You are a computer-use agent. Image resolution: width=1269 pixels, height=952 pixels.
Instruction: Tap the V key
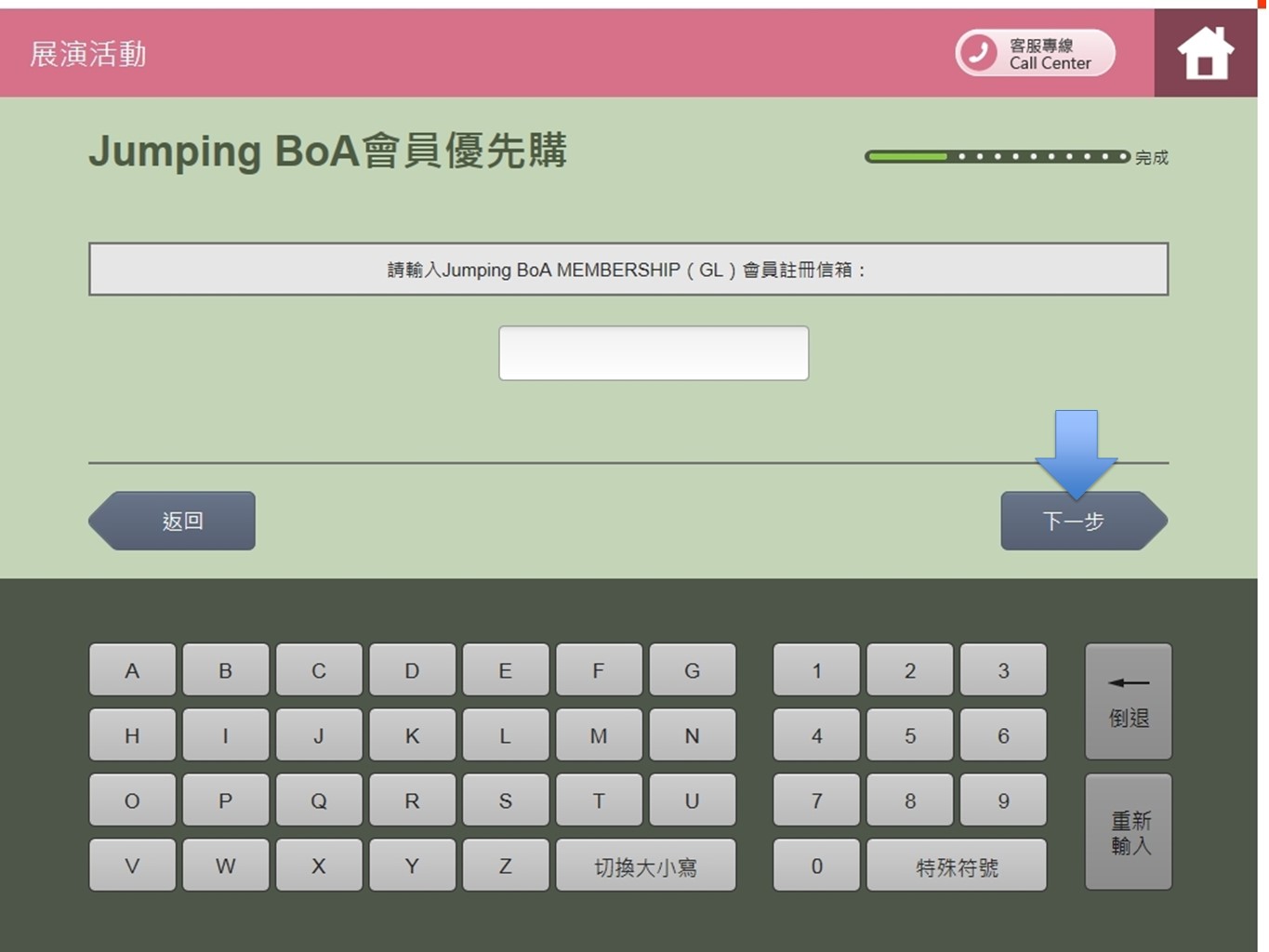coord(132,866)
